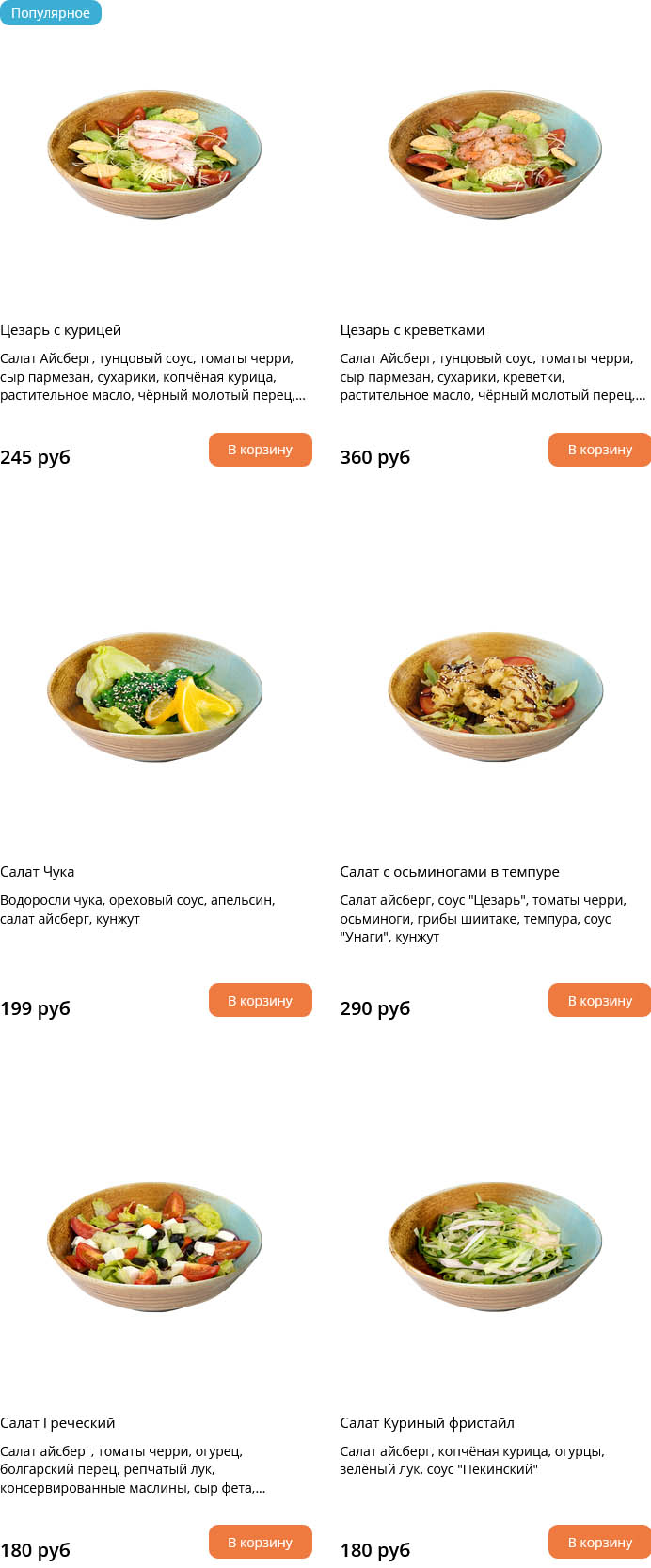651x1568 pixels.
Task: Add Салат с осьминогами в темпуре to cart
Action: (x=599, y=1001)
